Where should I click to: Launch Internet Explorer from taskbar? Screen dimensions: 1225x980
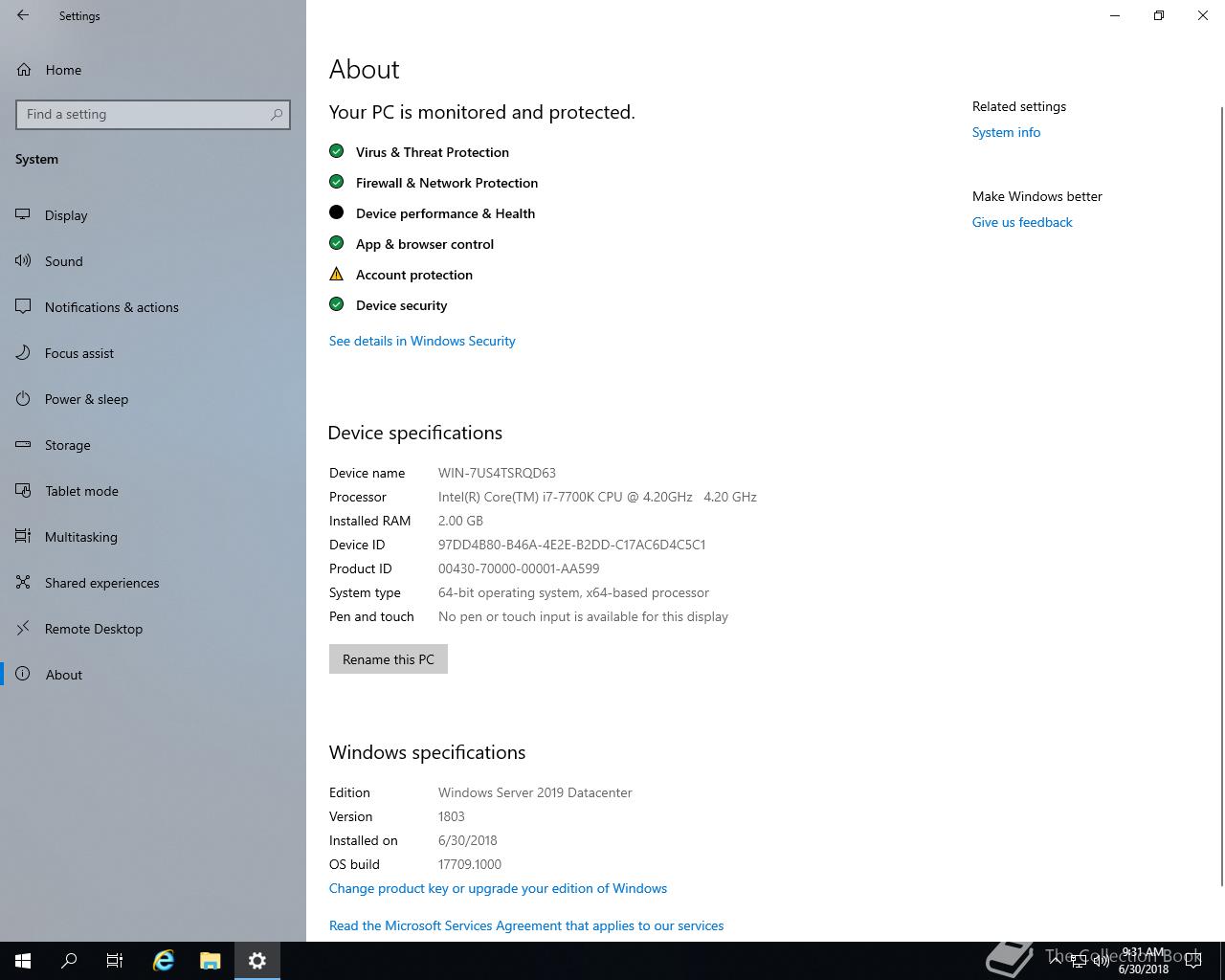coord(164,961)
